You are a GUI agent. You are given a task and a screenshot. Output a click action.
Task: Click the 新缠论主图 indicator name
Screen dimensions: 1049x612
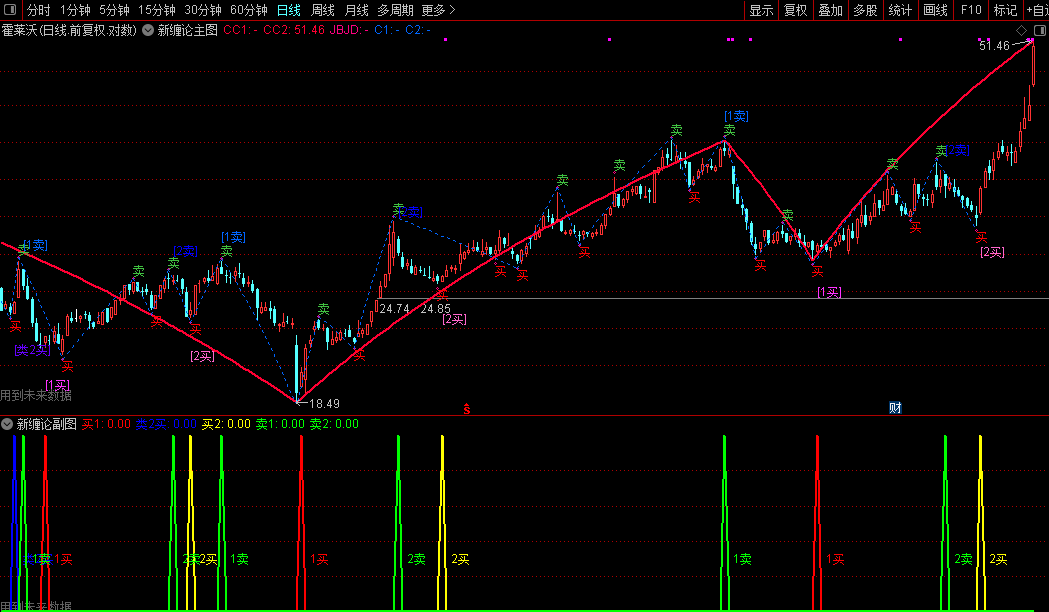(x=187, y=31)
